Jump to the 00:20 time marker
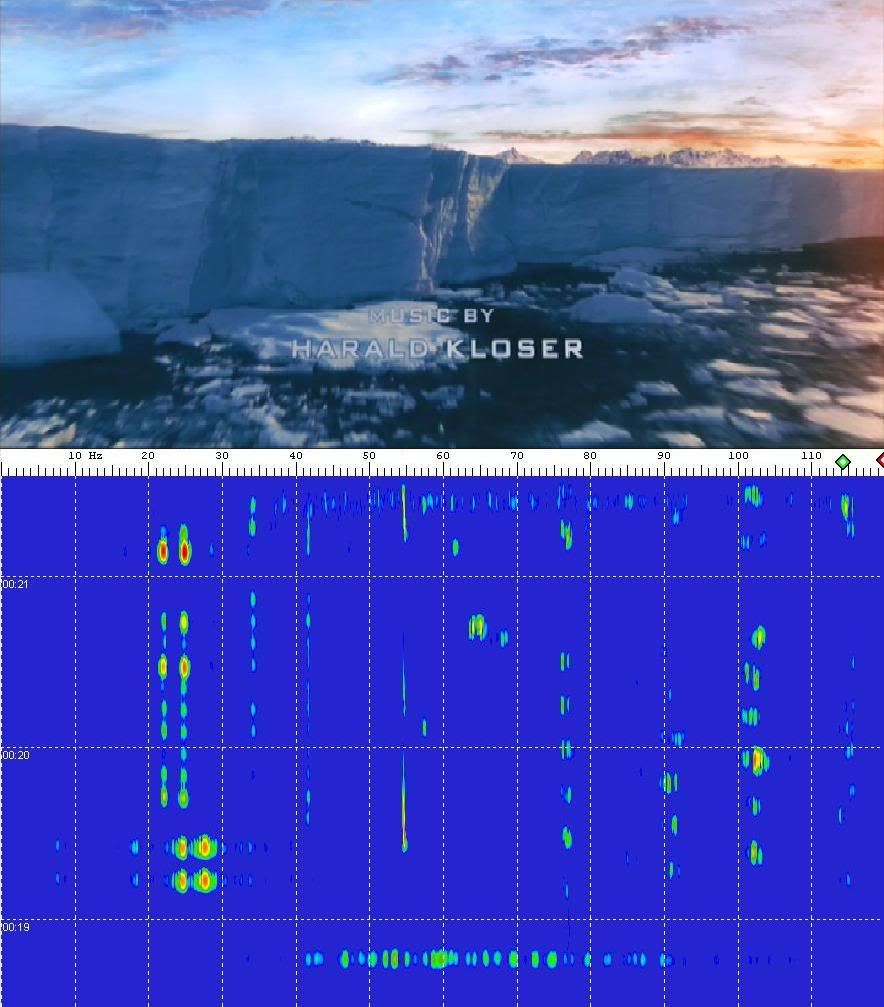 tap(15, 755)
